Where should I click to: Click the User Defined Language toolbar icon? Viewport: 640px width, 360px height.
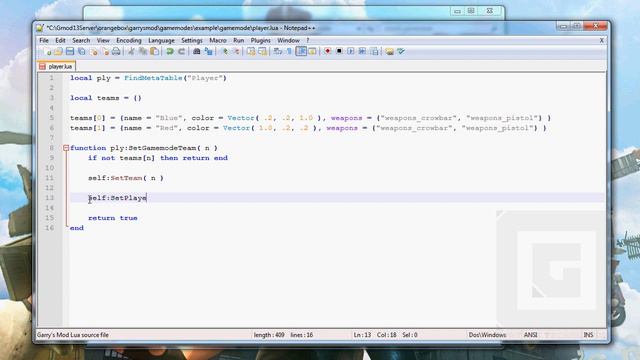312,51
